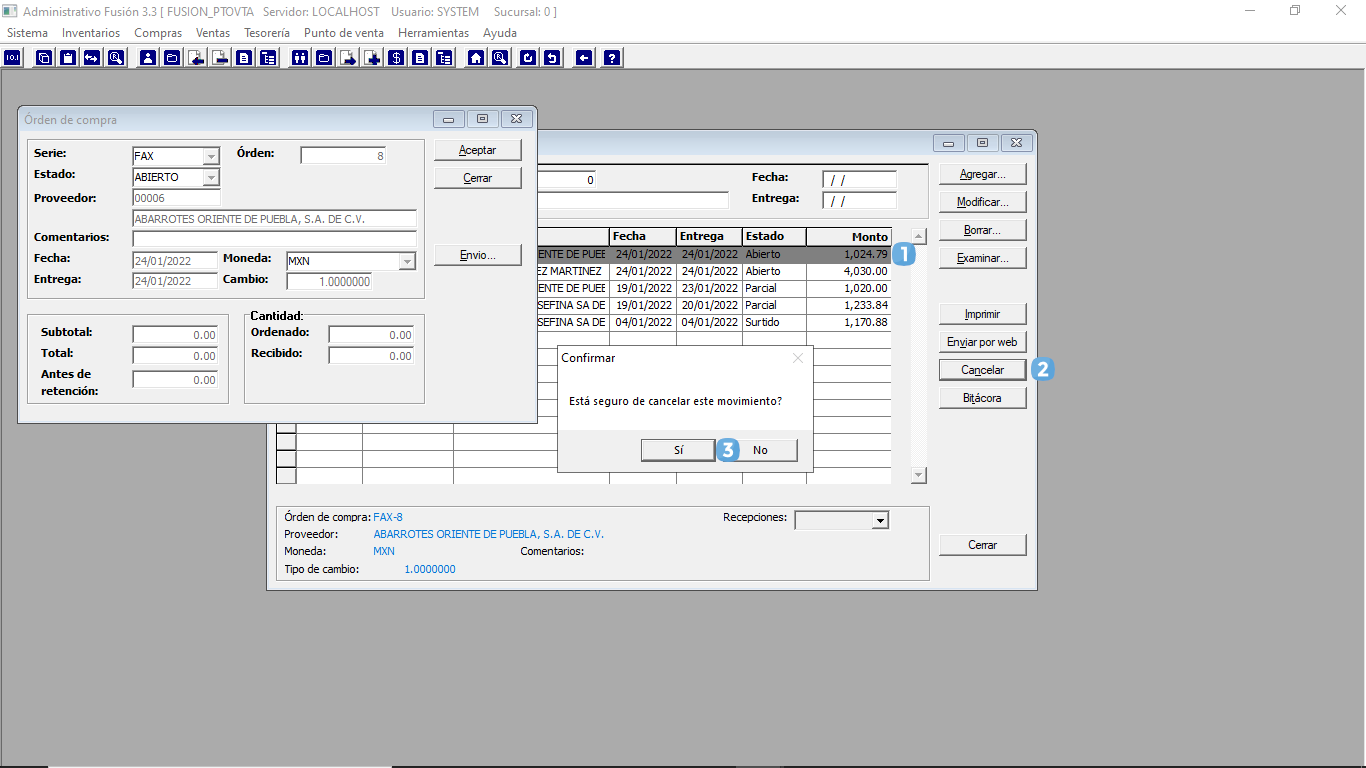
Task: Open the Ayuda menu
Action: point(500,33)
